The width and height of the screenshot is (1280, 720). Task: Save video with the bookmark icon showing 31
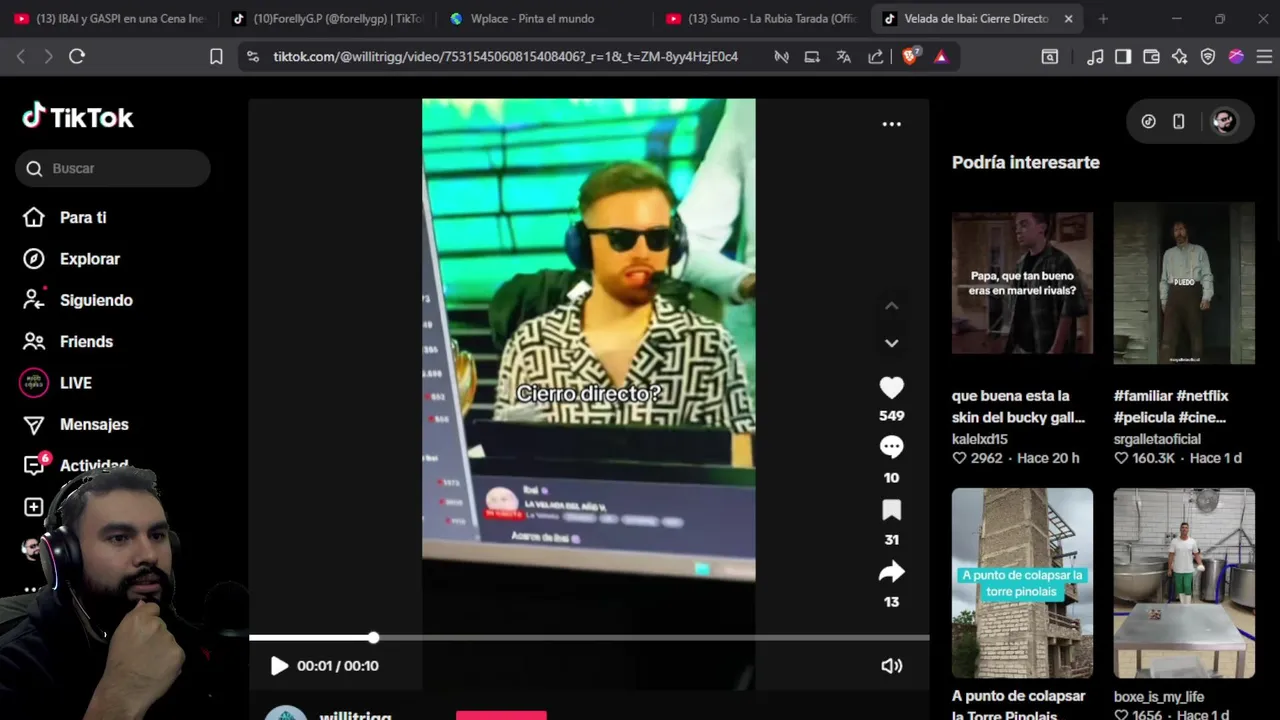pyautogui.click(x=891, y=510)
